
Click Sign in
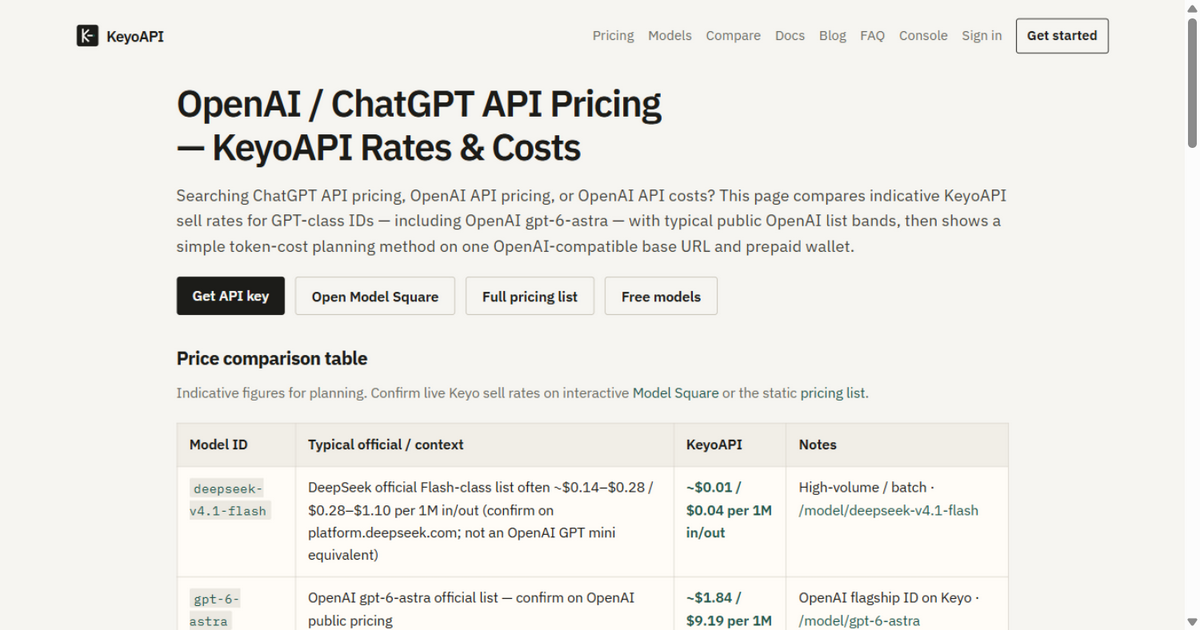pos(982,36)
